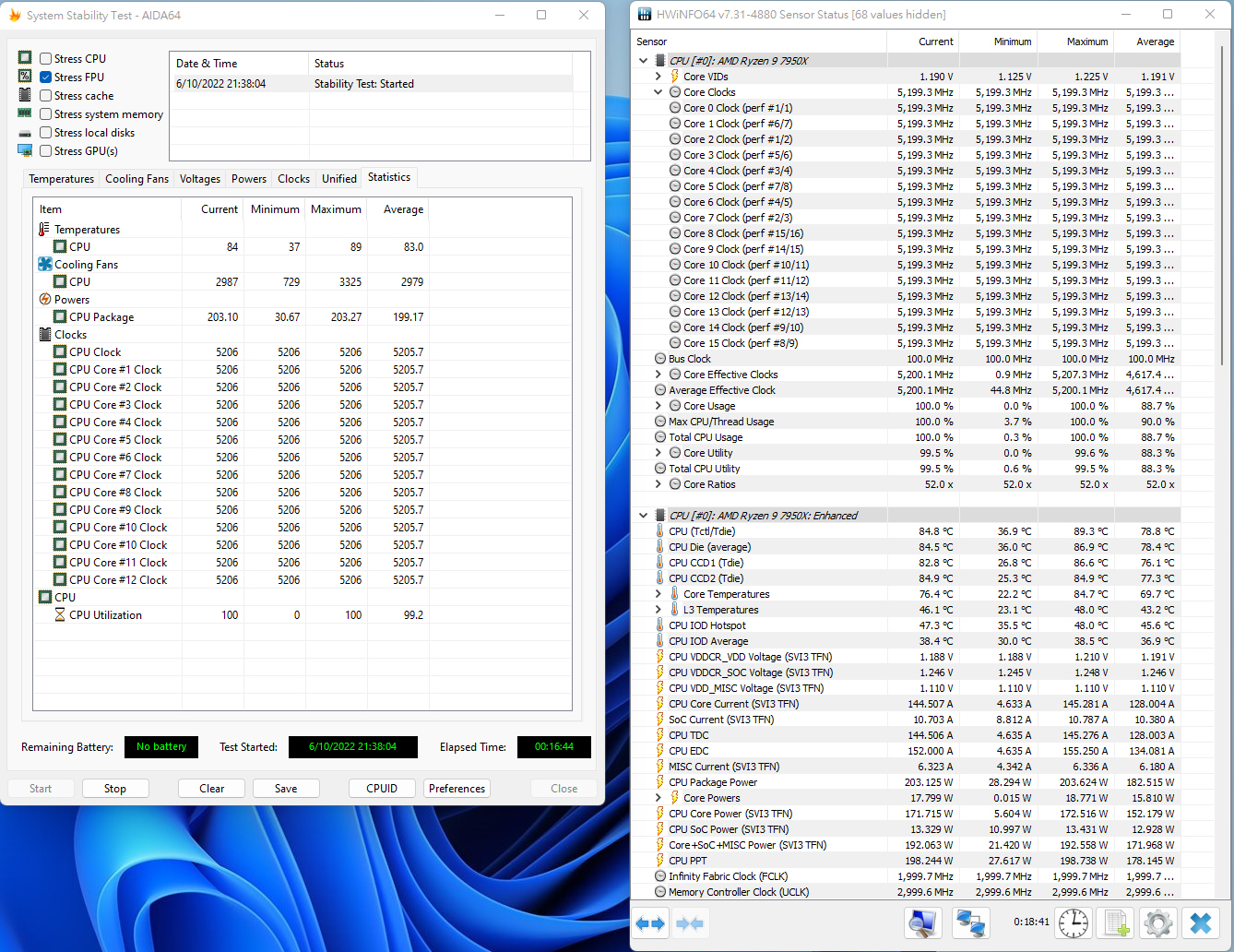1234x952 pixels.
Task: Select CPU PPT row in HWiNFO
Action: pyautogui.click(x=907, y=861)
